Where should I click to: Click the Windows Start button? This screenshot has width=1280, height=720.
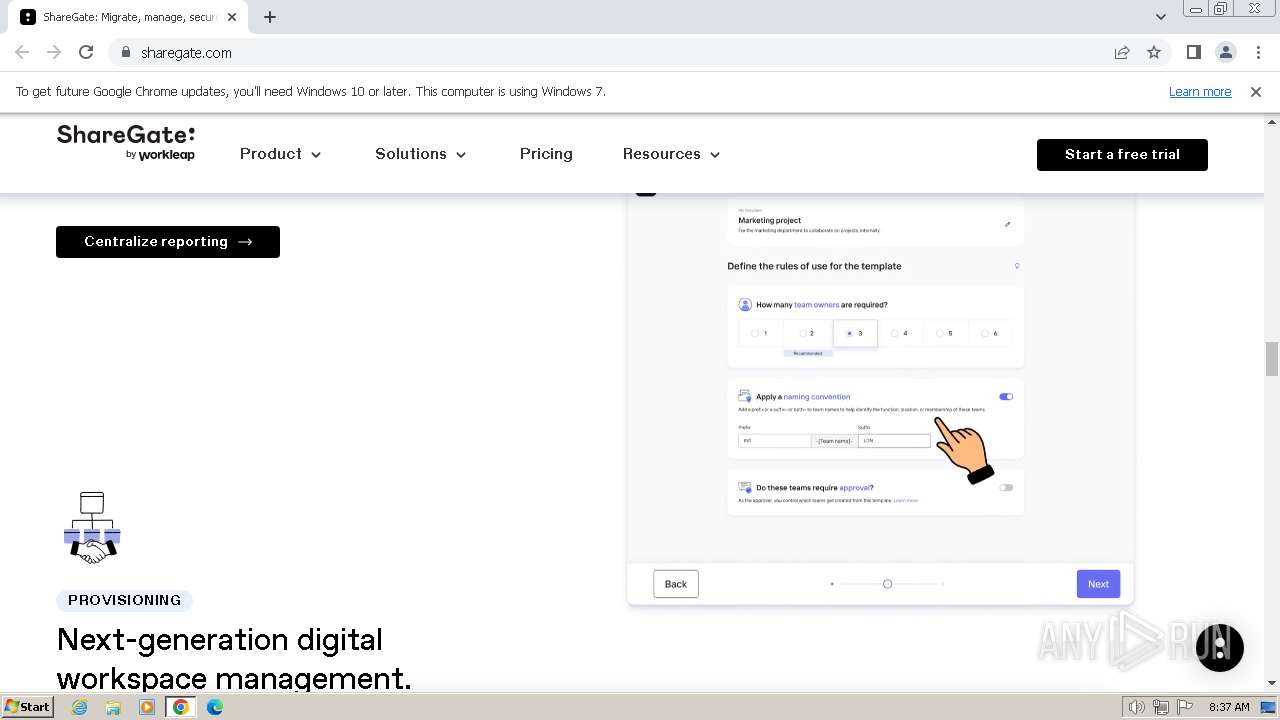(27, 707)
